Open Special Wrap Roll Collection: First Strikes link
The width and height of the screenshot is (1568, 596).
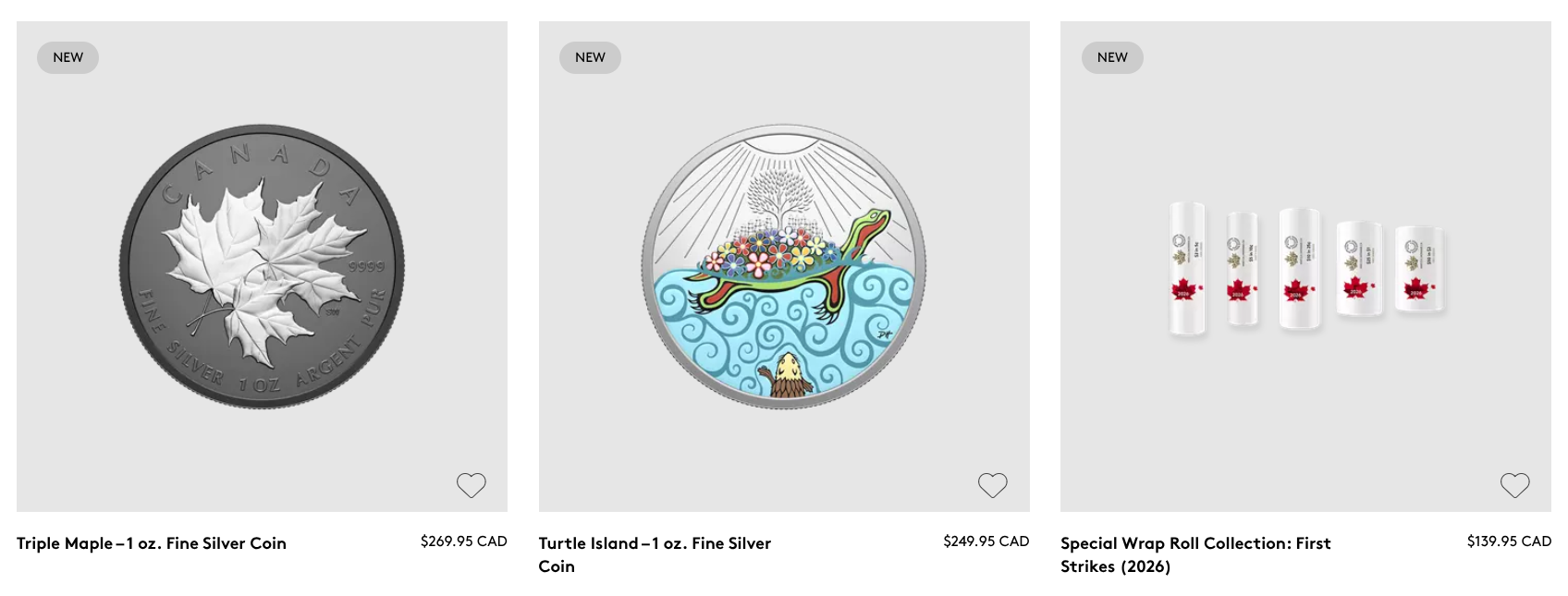pyautogui.click(x=1195, y=554)
